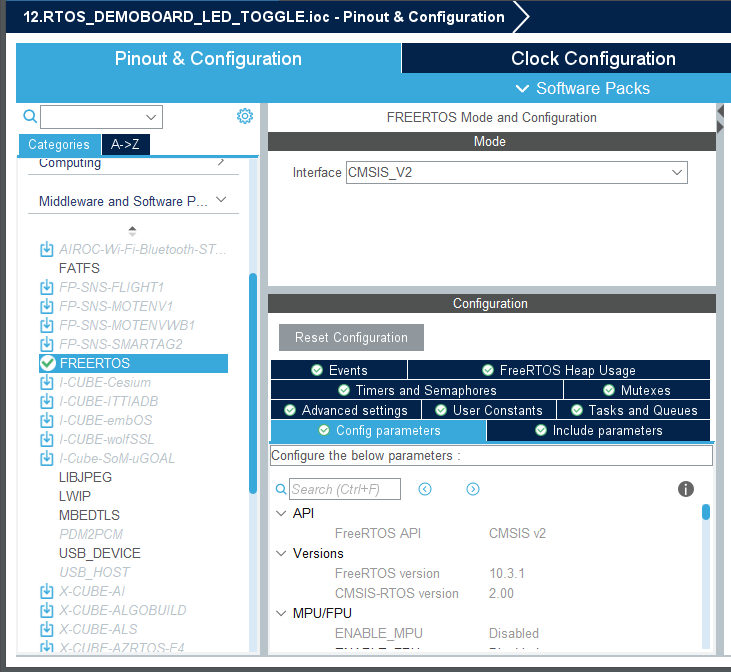Go to previous search result arrow
This screenshot has height=672, width=731.
pos(425,489)
